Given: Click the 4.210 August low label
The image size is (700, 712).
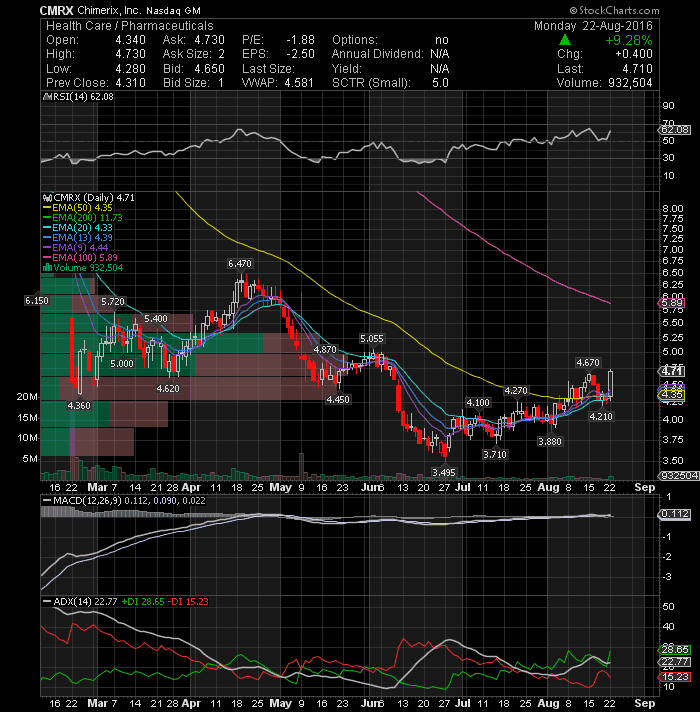Looking at the screenshot, I should pyautogui.click(x=601, y=416).
